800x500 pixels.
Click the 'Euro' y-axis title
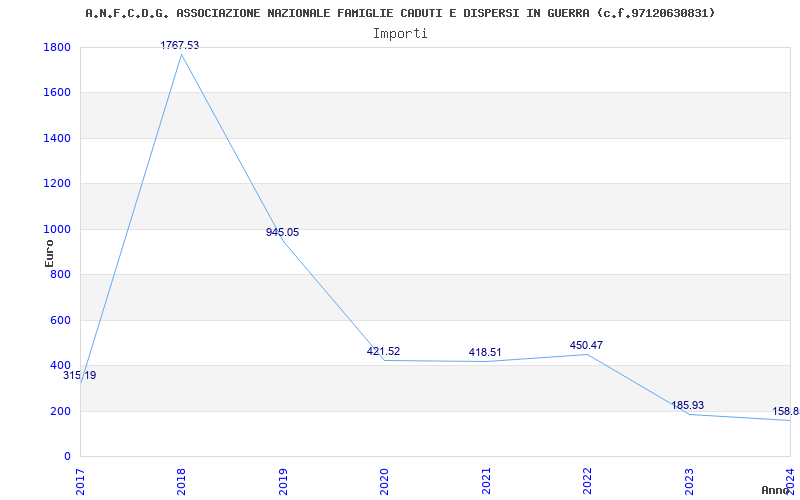pyautogui.click(x=49, y=253)
